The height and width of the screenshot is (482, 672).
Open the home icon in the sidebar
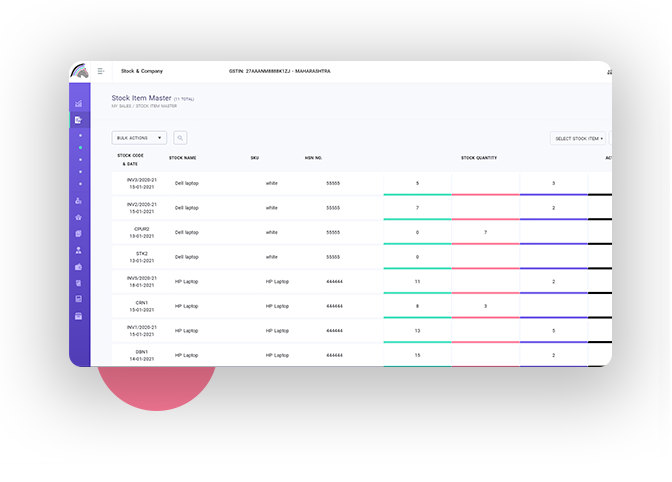point(79,217)
